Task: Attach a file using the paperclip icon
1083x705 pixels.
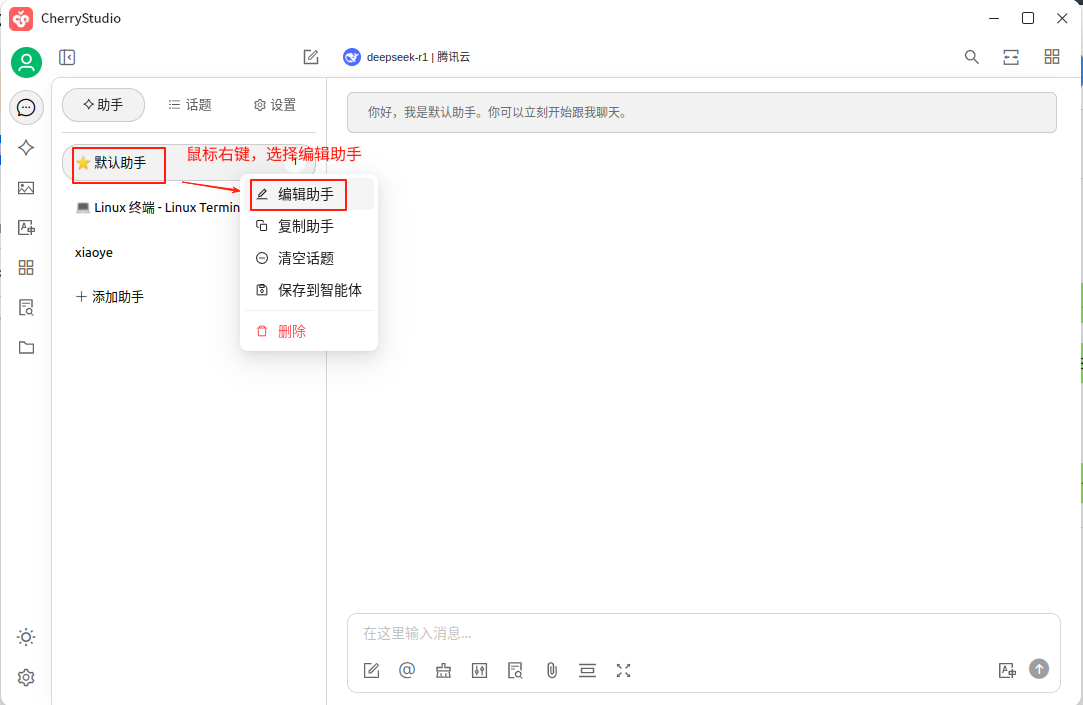Action: click(x=551, y=670)
